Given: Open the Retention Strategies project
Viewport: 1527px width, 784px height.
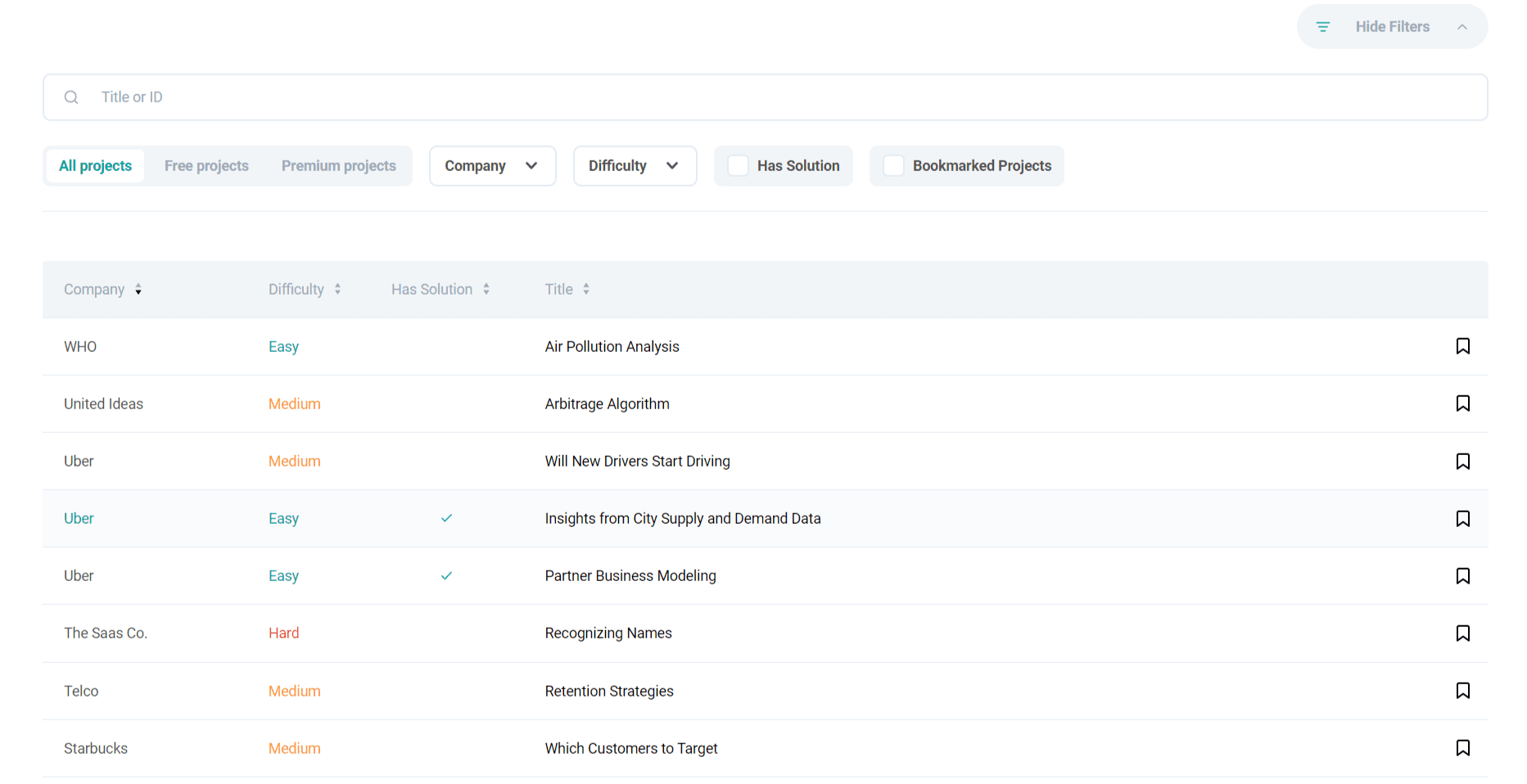Looking at the screenshot, I should tap(609, 691).
